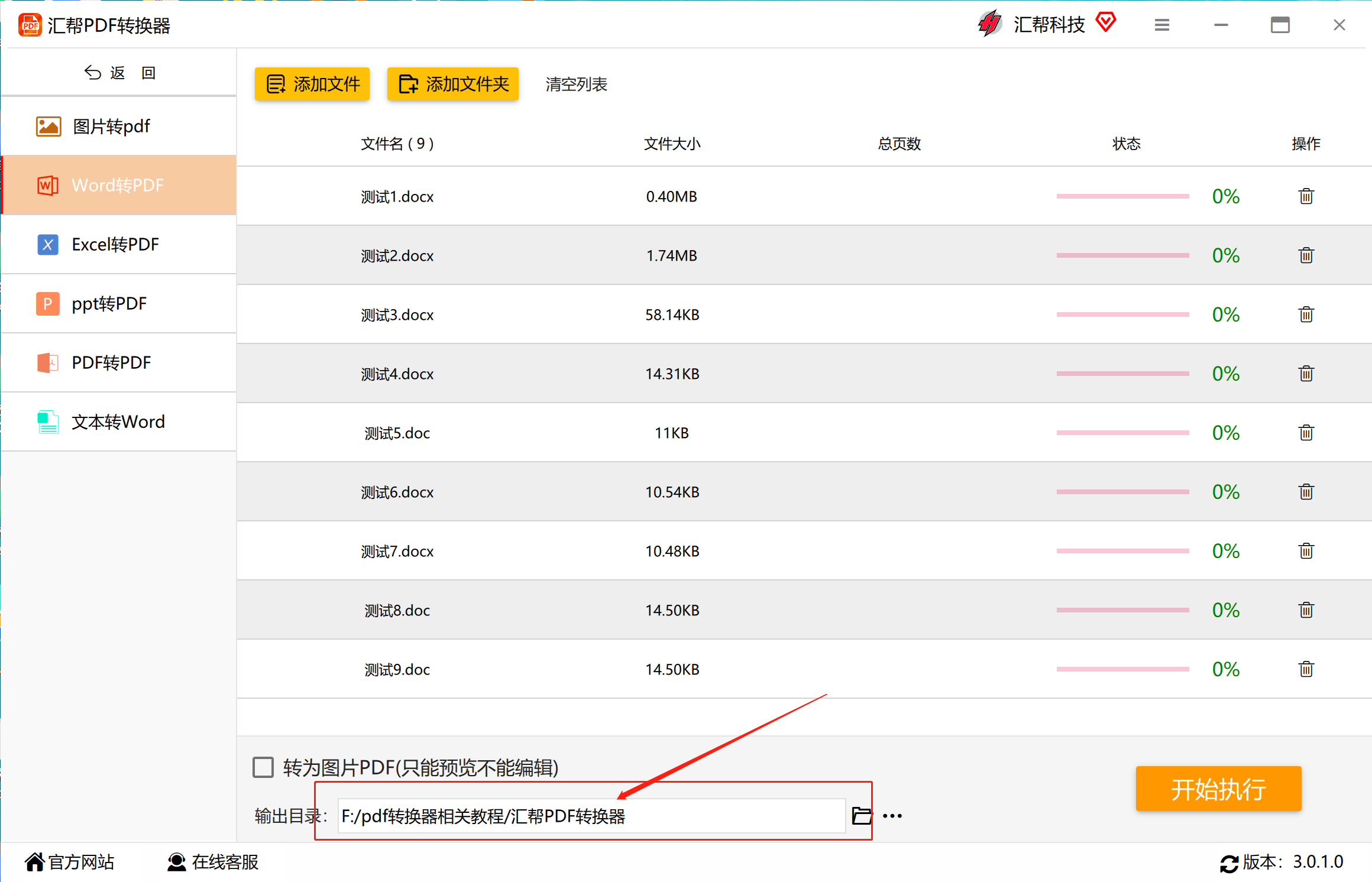Select Excel转PDF in sidebar
Viewport: 1372px width, 882px height.
click(x=119, y=244)
